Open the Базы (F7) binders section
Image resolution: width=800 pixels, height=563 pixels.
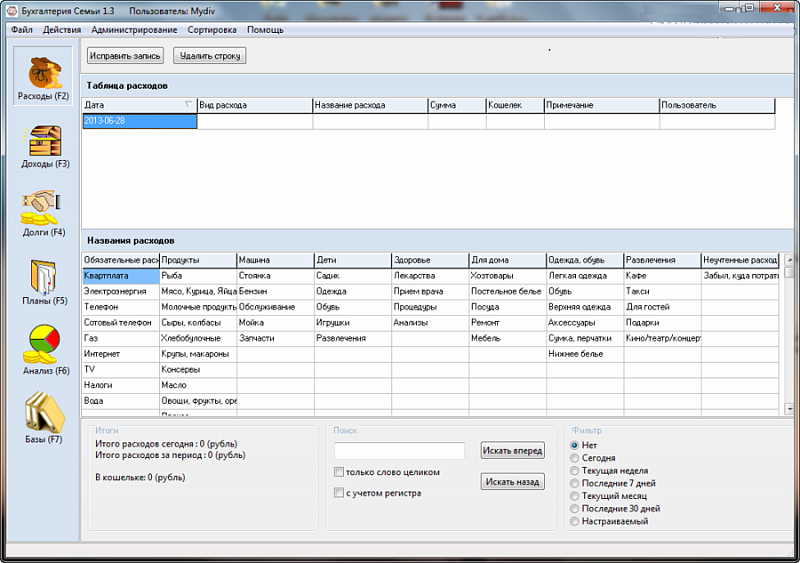pyautogui.click(x=44, y=417)
